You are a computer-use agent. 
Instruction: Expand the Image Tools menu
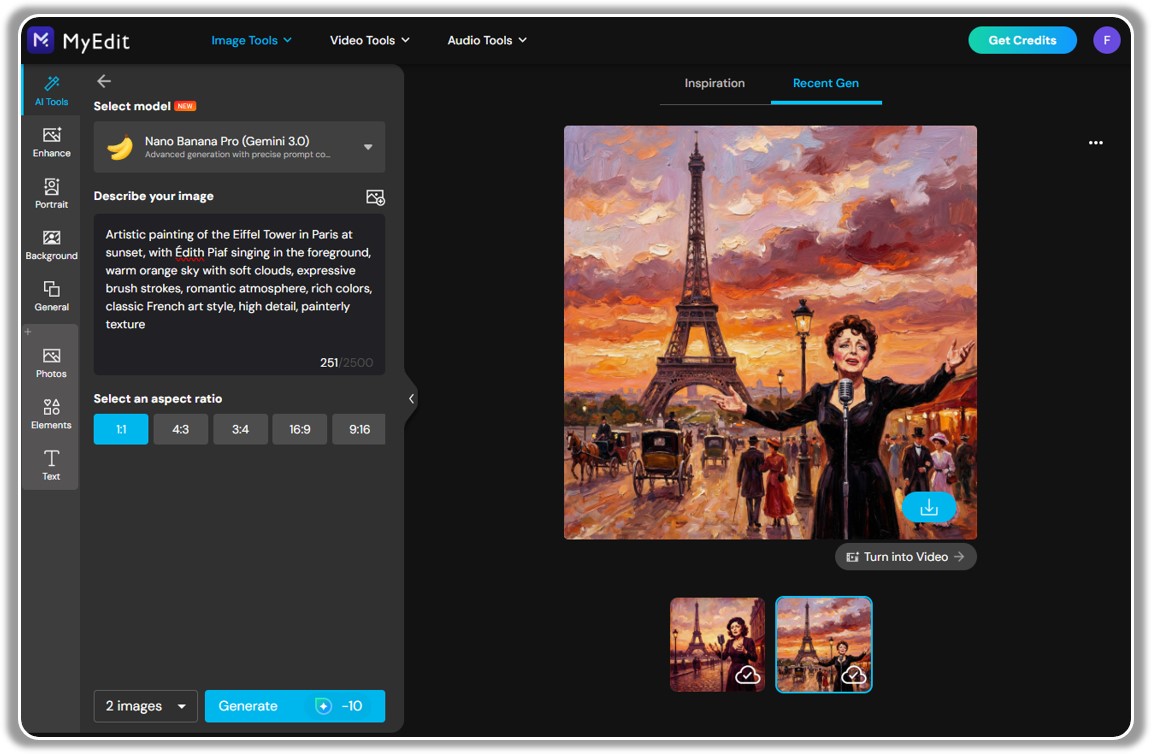248,40
